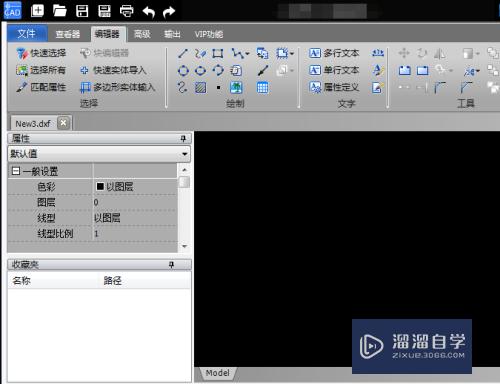
Task: Click the 线型比例 value field
Action: pyautogui.click(x=135, y=234)
